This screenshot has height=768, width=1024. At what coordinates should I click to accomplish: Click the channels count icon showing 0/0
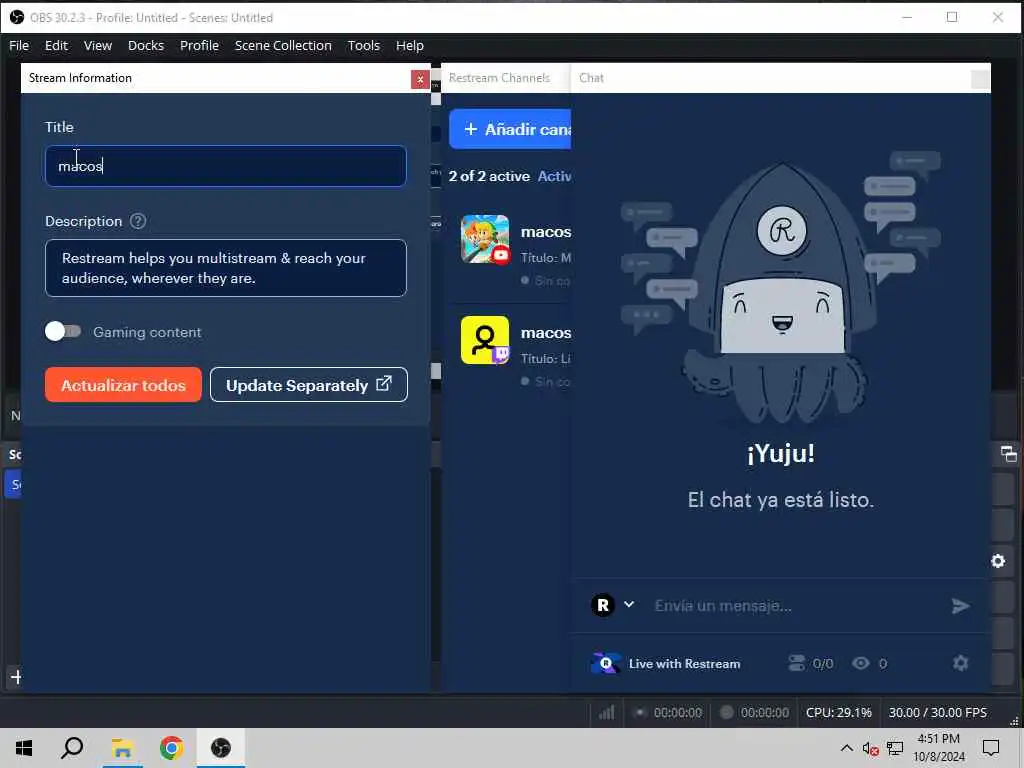[797, 664]
